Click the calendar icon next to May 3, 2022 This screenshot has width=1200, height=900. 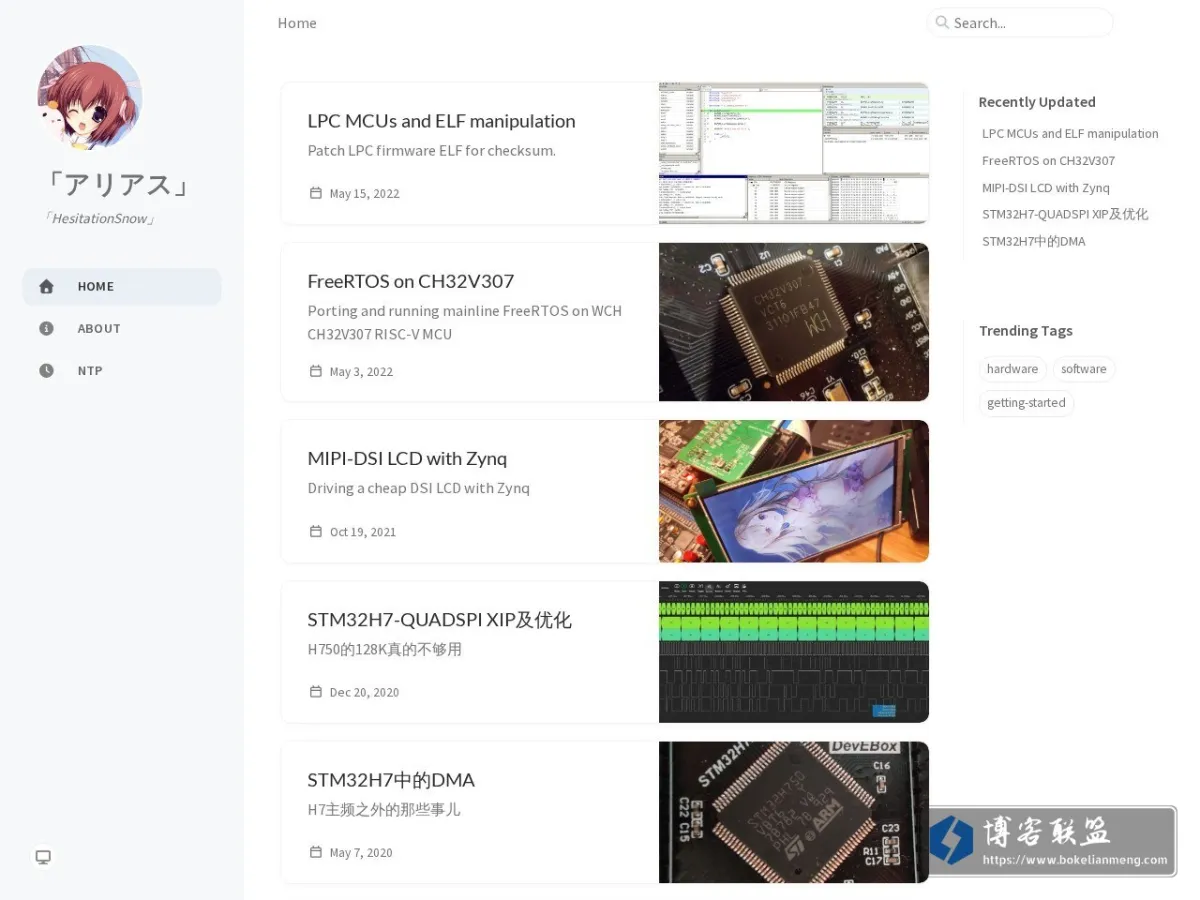click(x=316, y=371)
